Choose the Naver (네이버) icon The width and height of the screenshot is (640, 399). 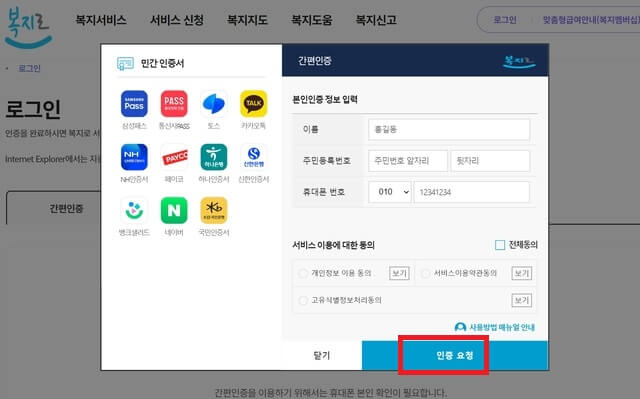174,211
